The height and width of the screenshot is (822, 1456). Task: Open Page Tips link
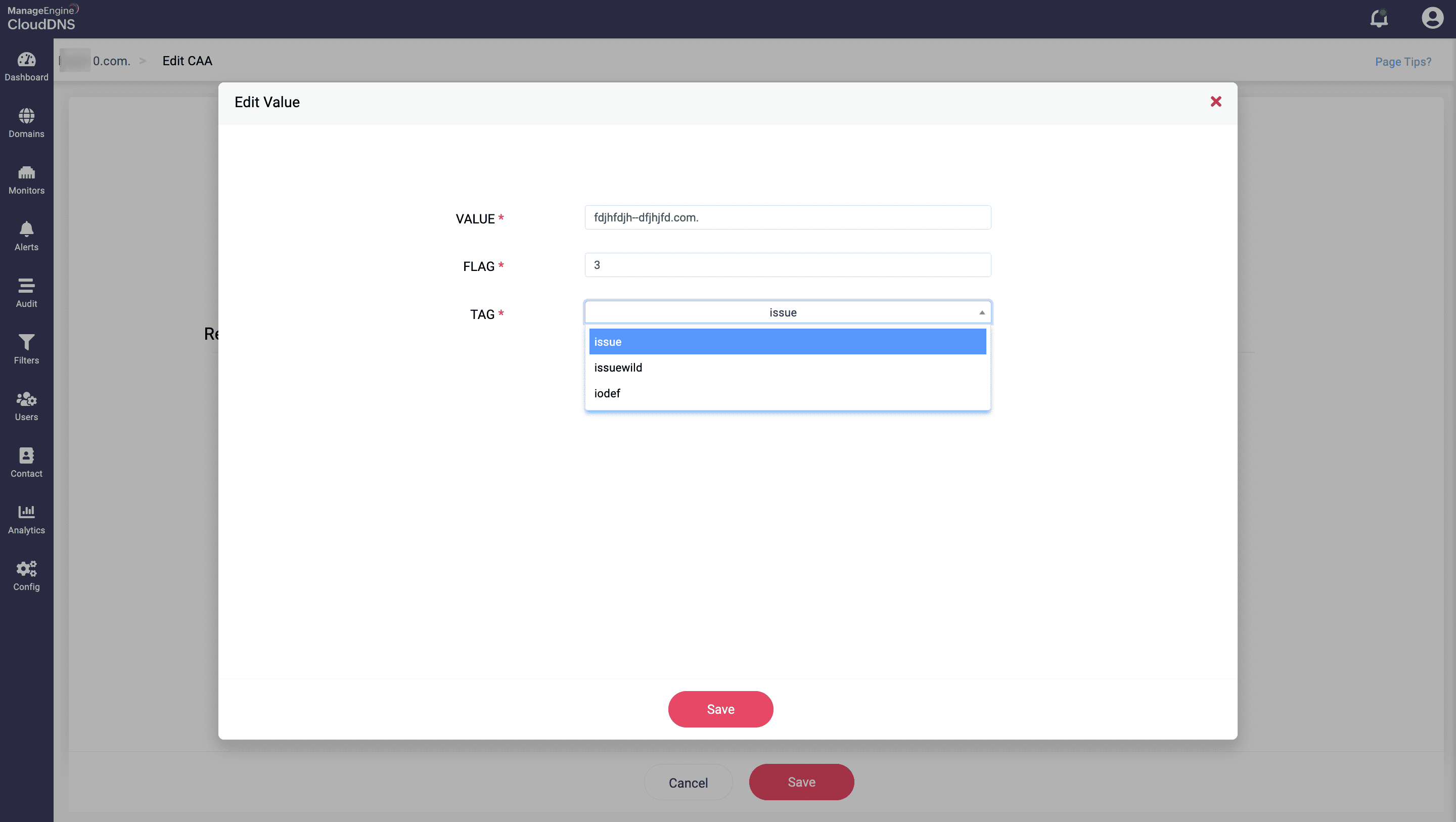click(1402, 62)
